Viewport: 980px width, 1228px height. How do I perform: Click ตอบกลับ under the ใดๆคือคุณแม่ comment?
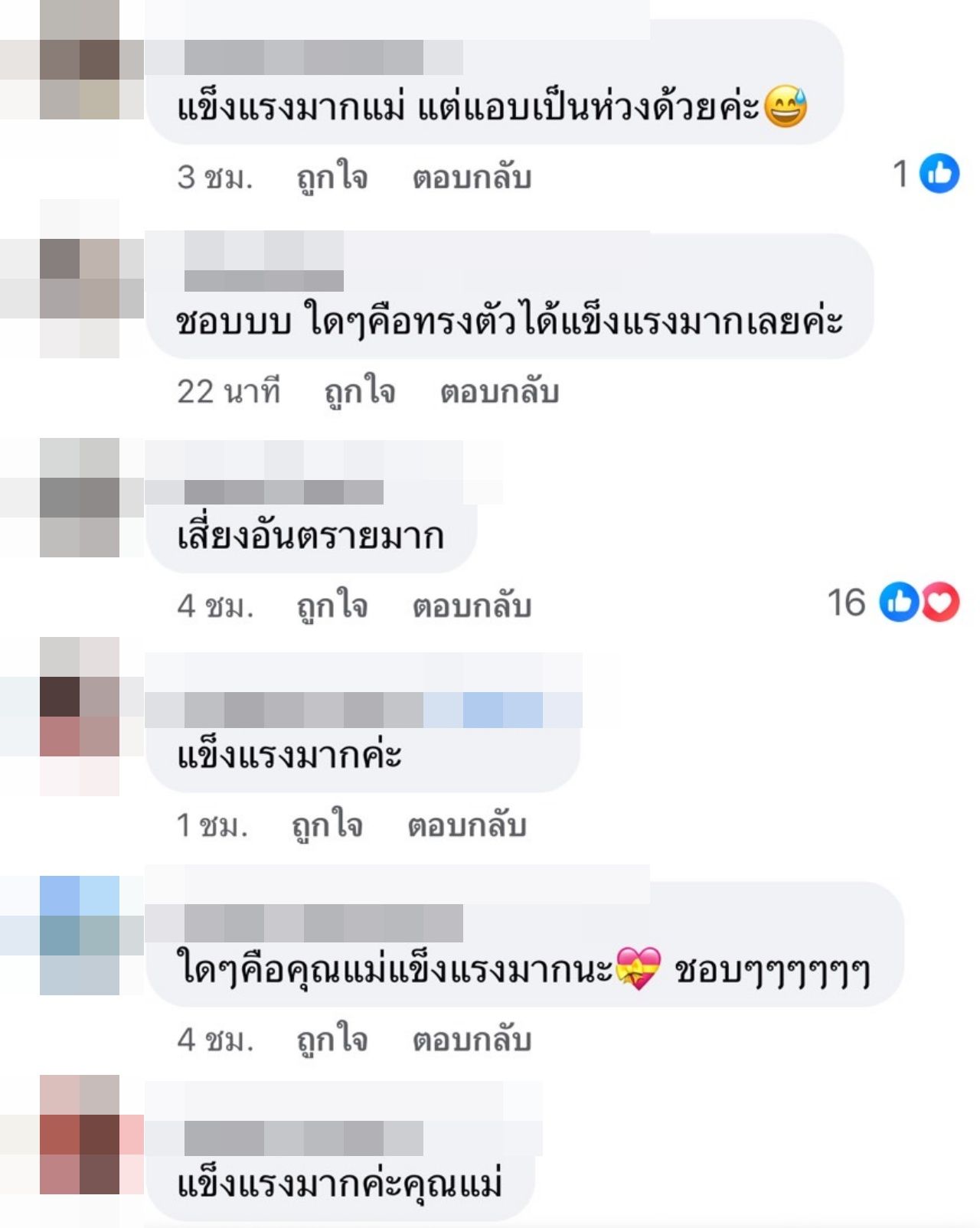pos(472,1040)
